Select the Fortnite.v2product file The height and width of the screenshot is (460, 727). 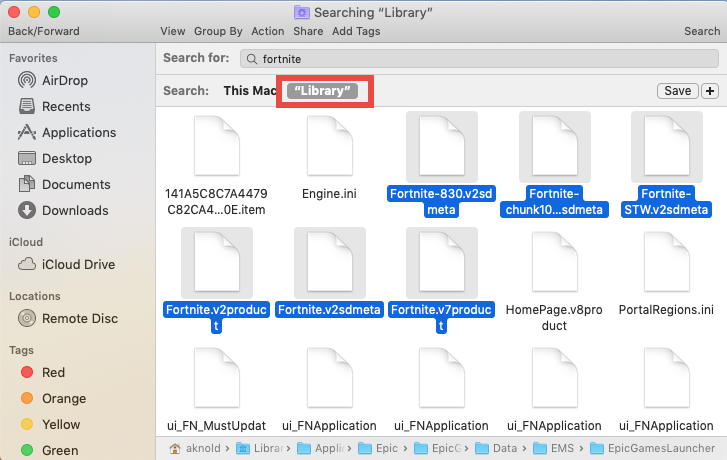pos(217,282)
